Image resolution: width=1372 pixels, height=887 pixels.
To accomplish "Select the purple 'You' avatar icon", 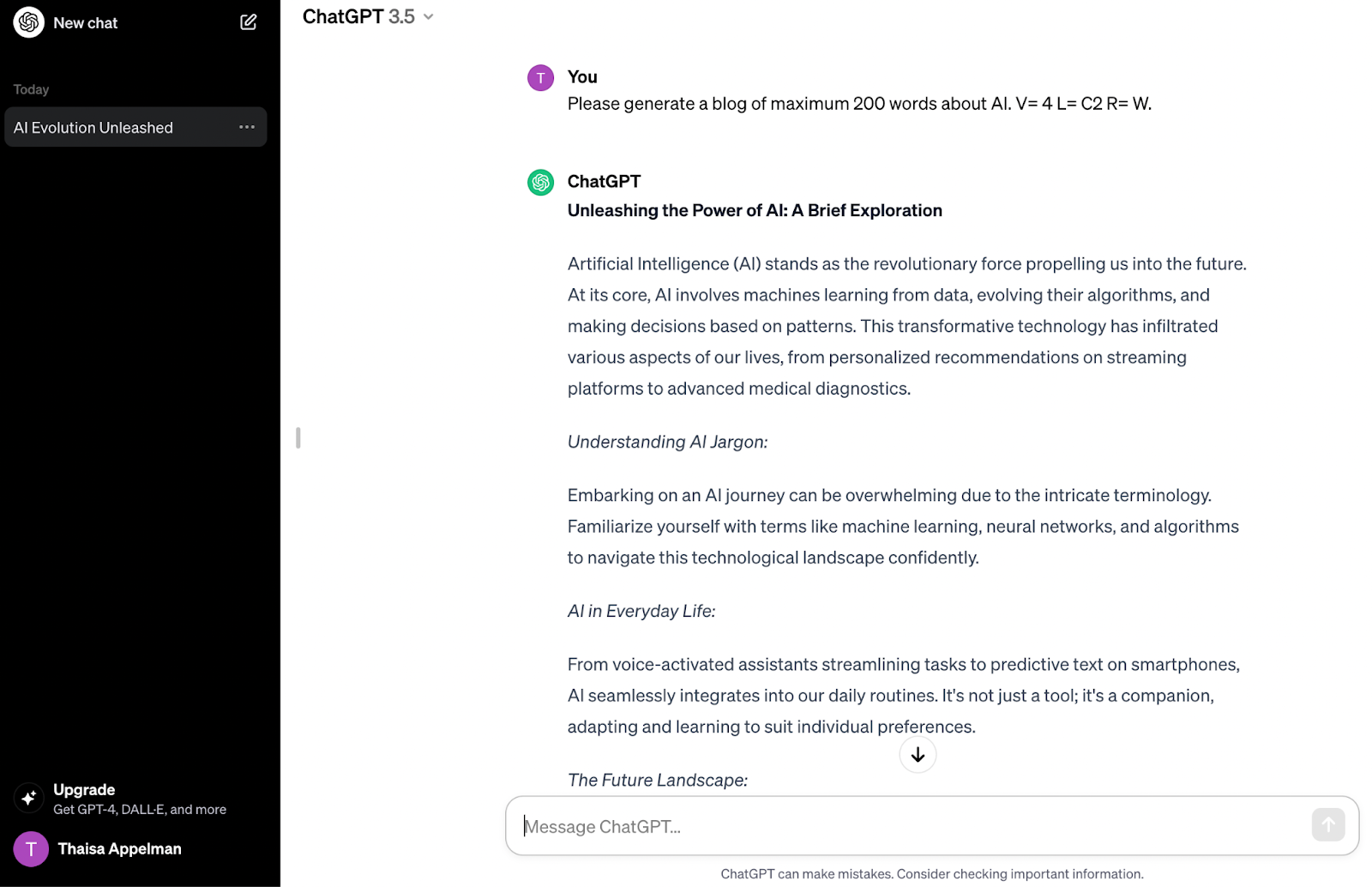I will 539,77.
